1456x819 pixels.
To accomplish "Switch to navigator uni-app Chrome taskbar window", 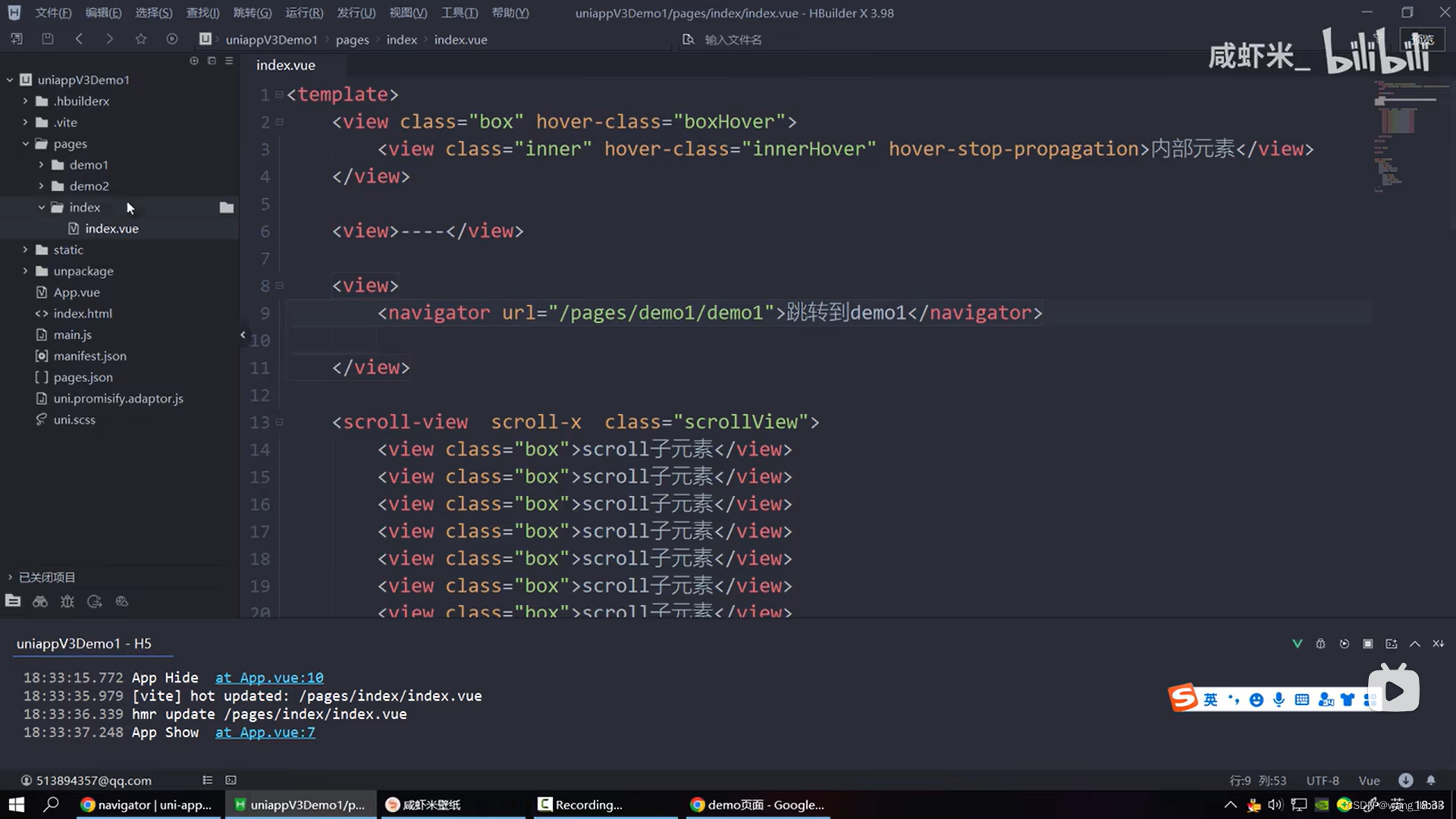I will (148, 805).
